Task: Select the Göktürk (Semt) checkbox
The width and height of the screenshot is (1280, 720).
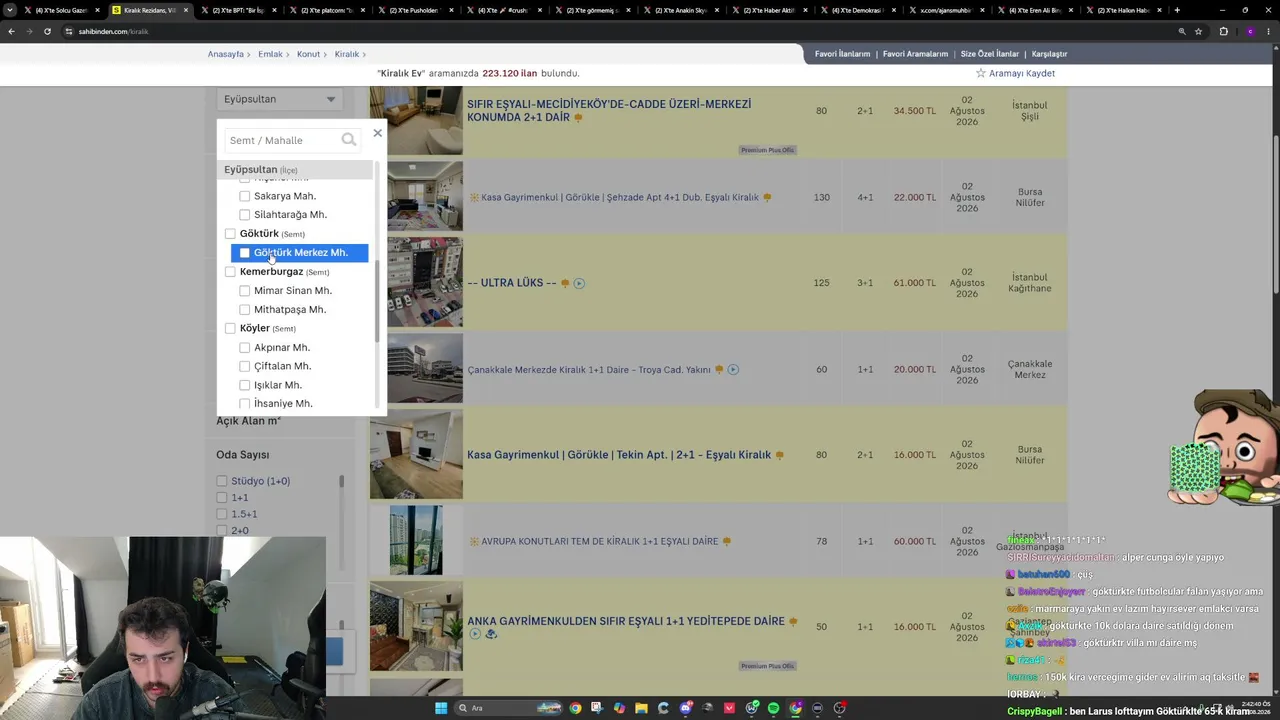Action: (x=230, y=234)
